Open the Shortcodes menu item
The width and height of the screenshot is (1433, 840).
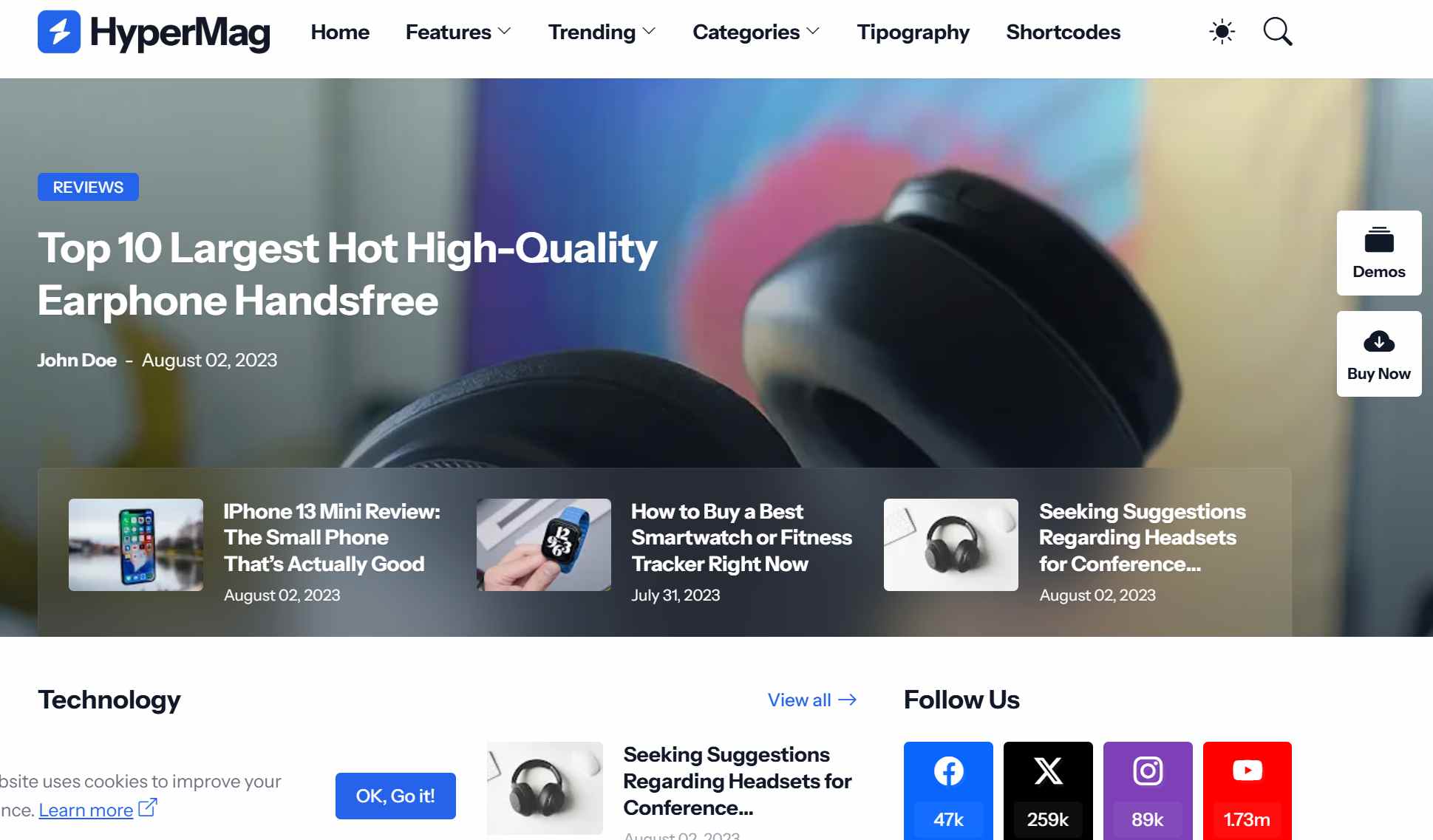click(x=1063, y=32)
